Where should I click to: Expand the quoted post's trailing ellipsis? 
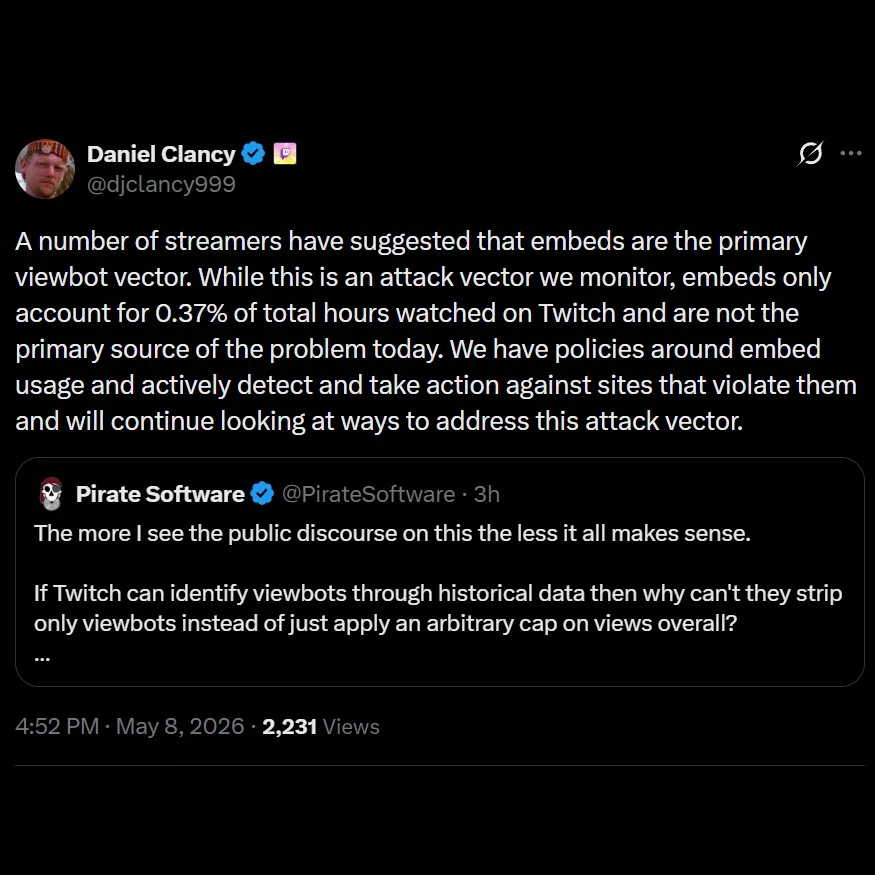tap(42, 658)
